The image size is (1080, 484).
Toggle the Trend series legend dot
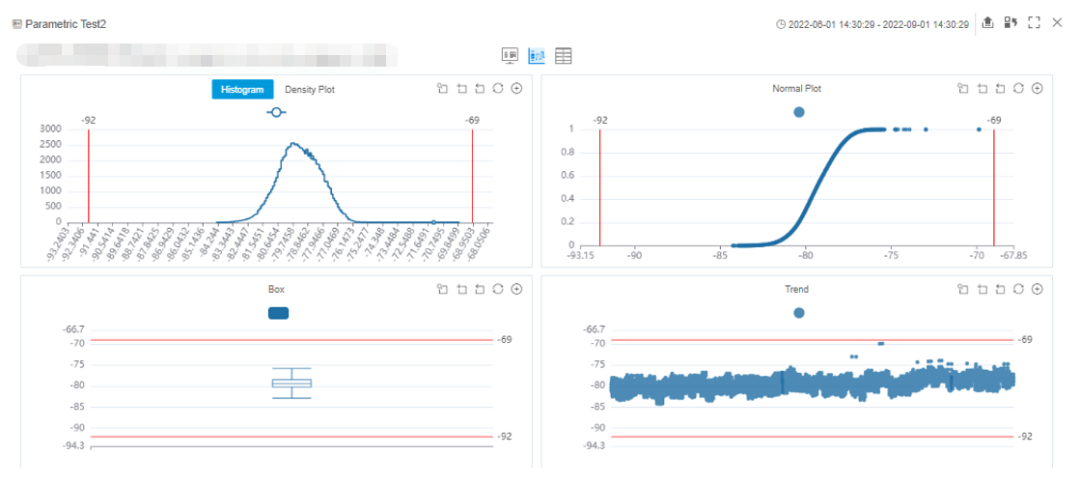tap(798, 313)
